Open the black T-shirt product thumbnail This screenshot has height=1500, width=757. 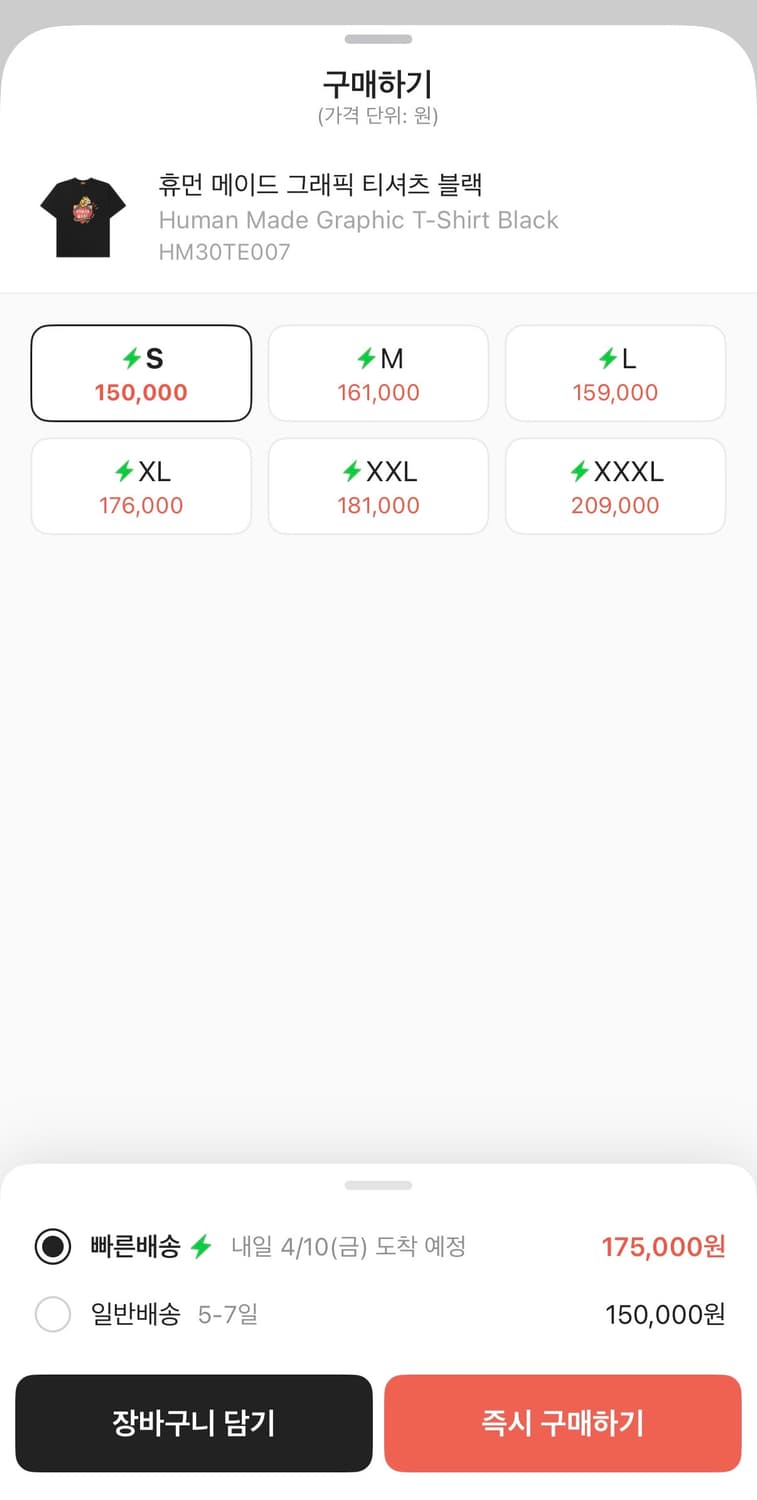pos(83,217)
